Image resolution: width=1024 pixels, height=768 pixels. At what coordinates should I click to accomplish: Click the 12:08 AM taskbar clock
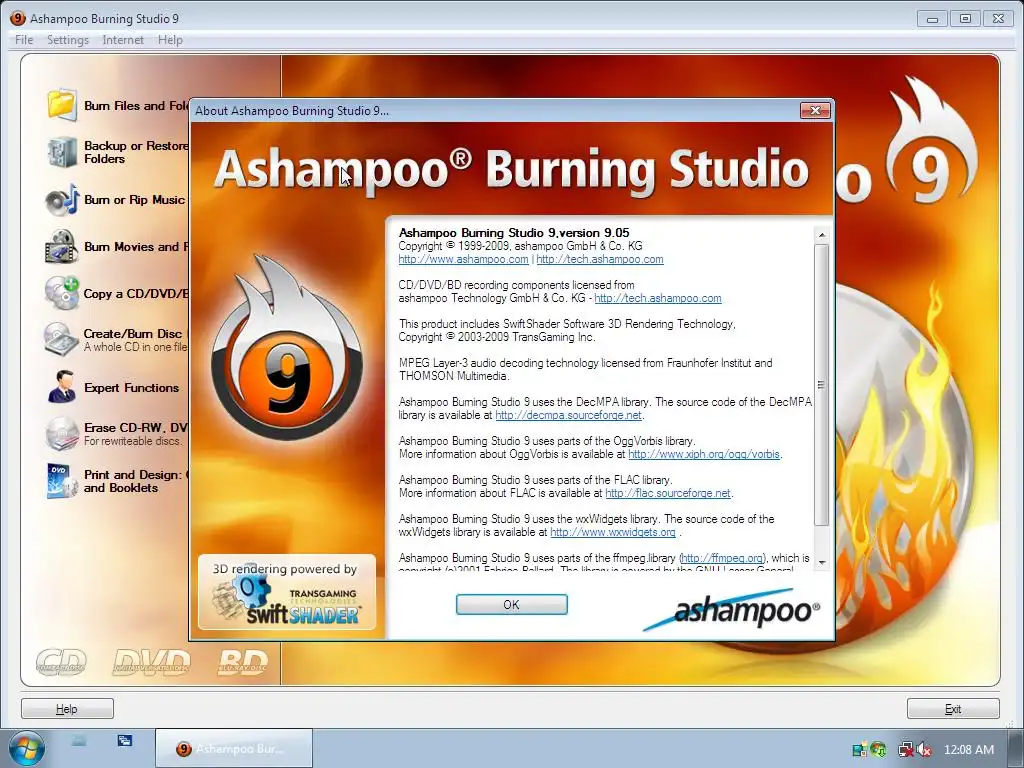tap(968, 750)
